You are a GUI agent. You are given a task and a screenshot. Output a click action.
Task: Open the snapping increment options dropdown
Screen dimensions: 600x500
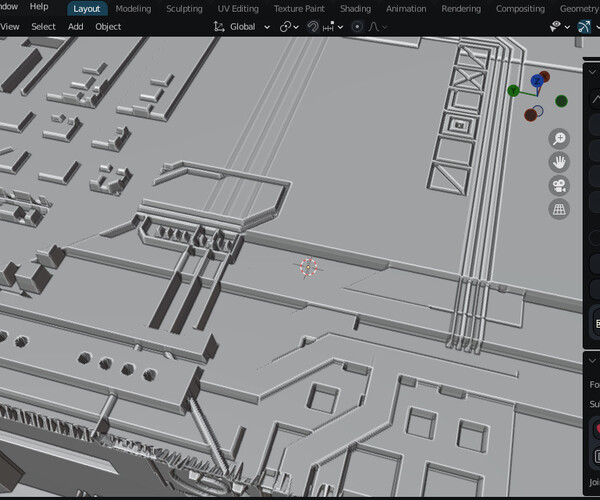(333, 27)
